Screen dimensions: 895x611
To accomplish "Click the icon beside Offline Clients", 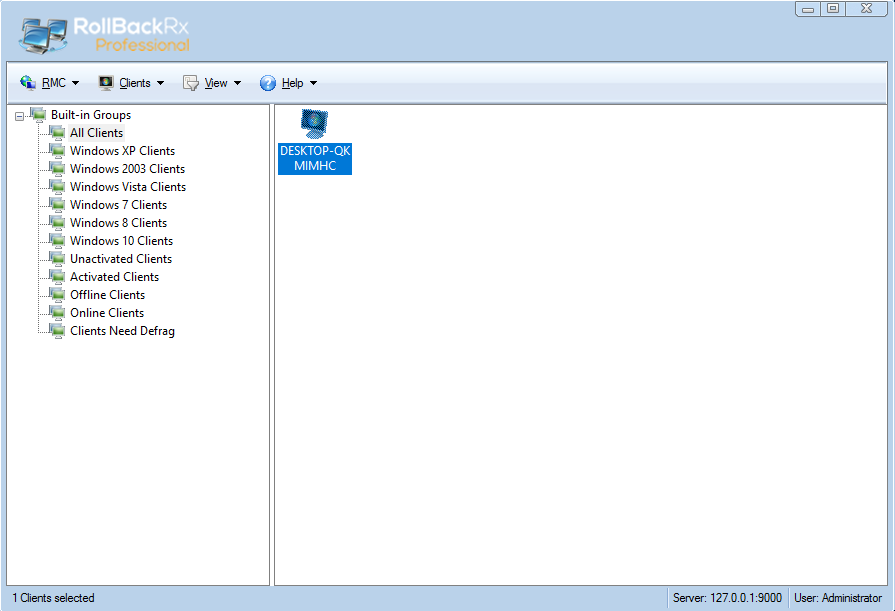I will (57, 295).
